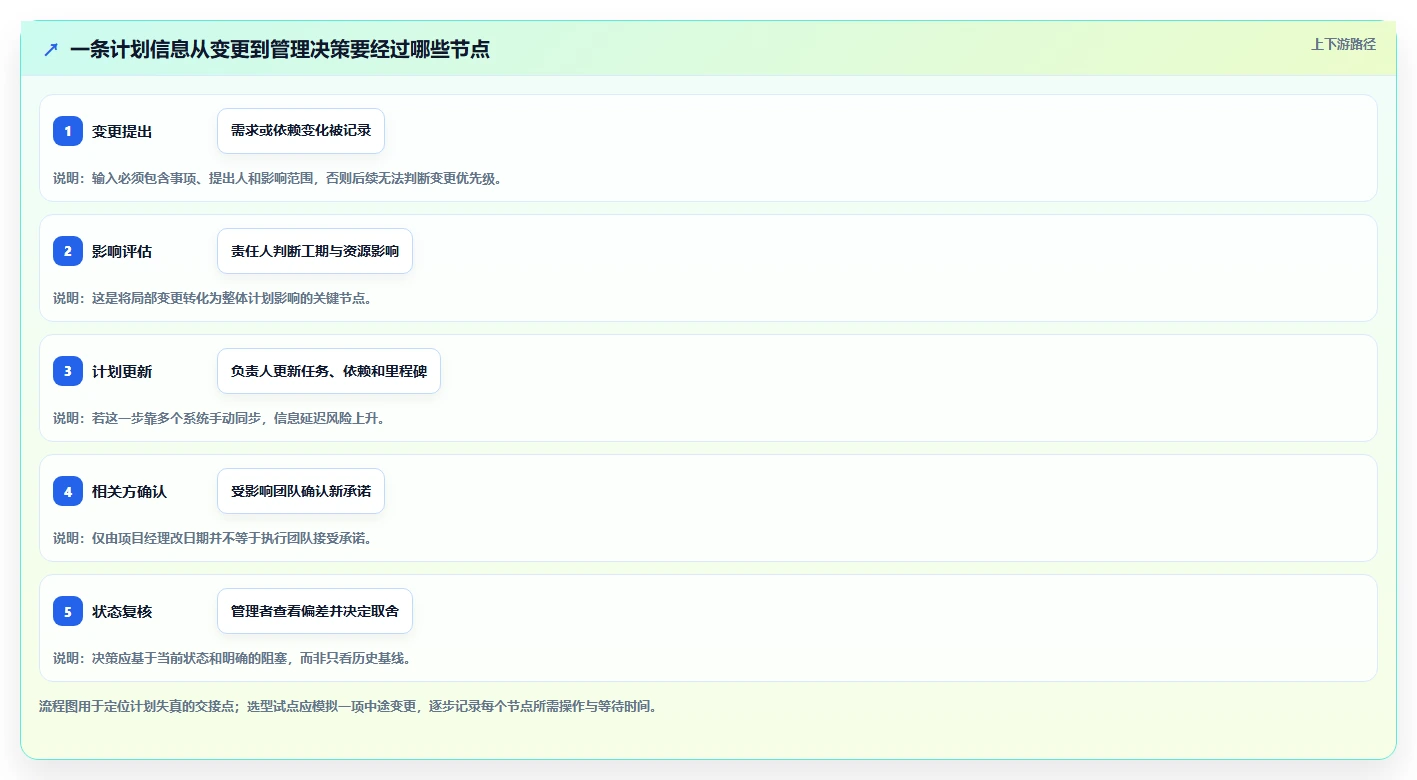Select the 管理者查看偏差并决定取舍 box
Viewport: 1417px width, 780px height.
[x=315, y=611]
